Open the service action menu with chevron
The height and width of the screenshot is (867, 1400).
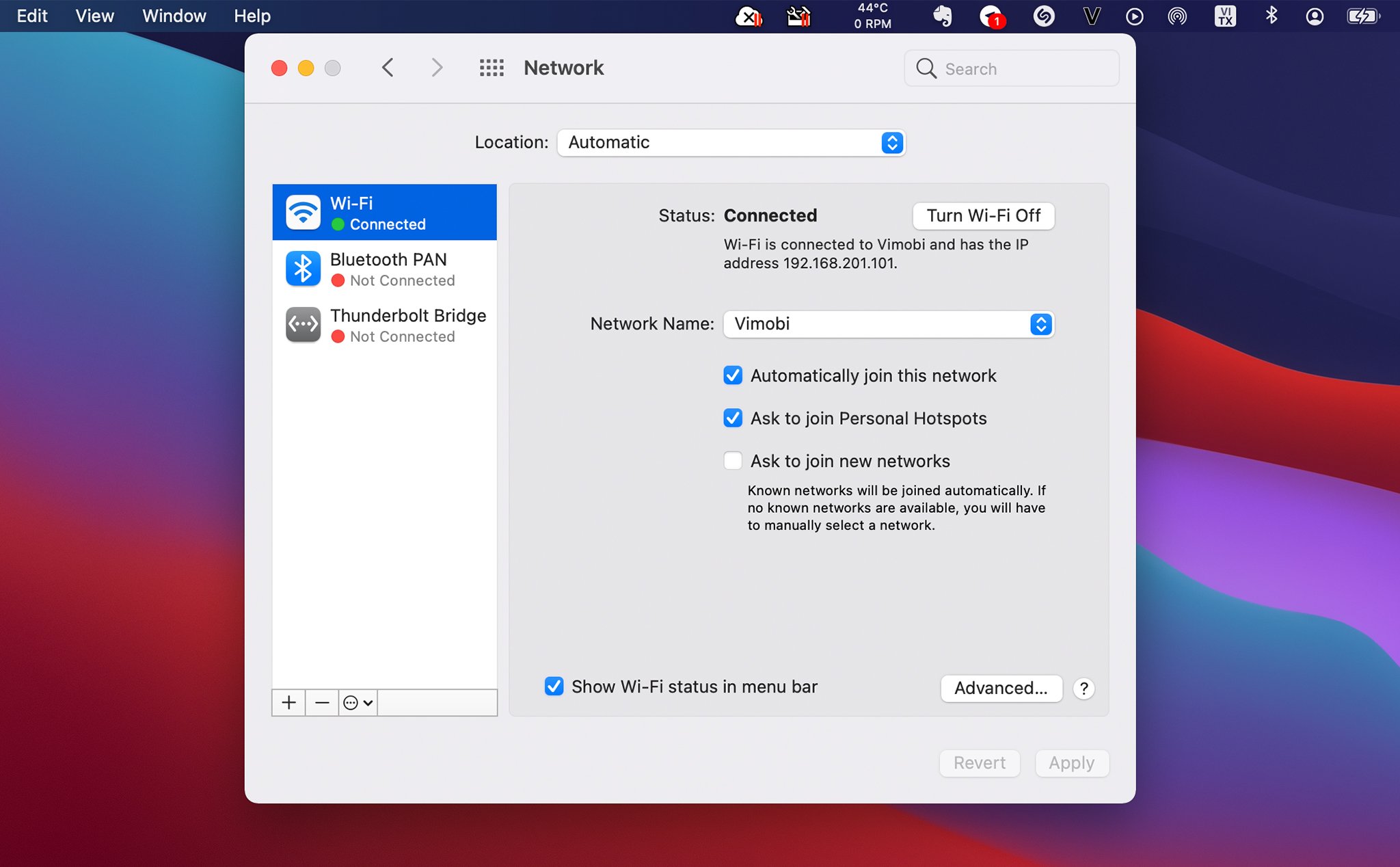358,702
